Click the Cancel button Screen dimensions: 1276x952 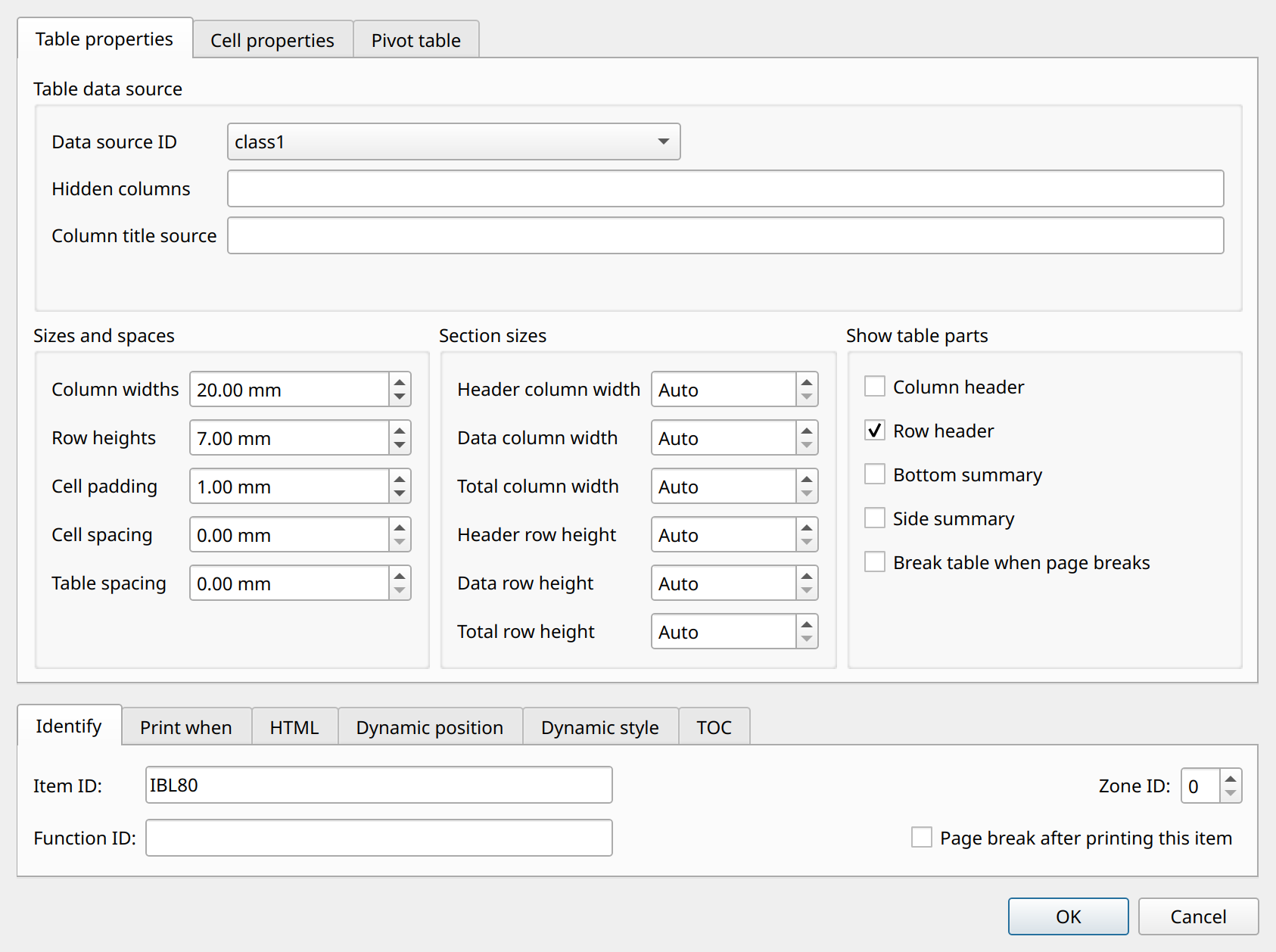[1199, 916]
